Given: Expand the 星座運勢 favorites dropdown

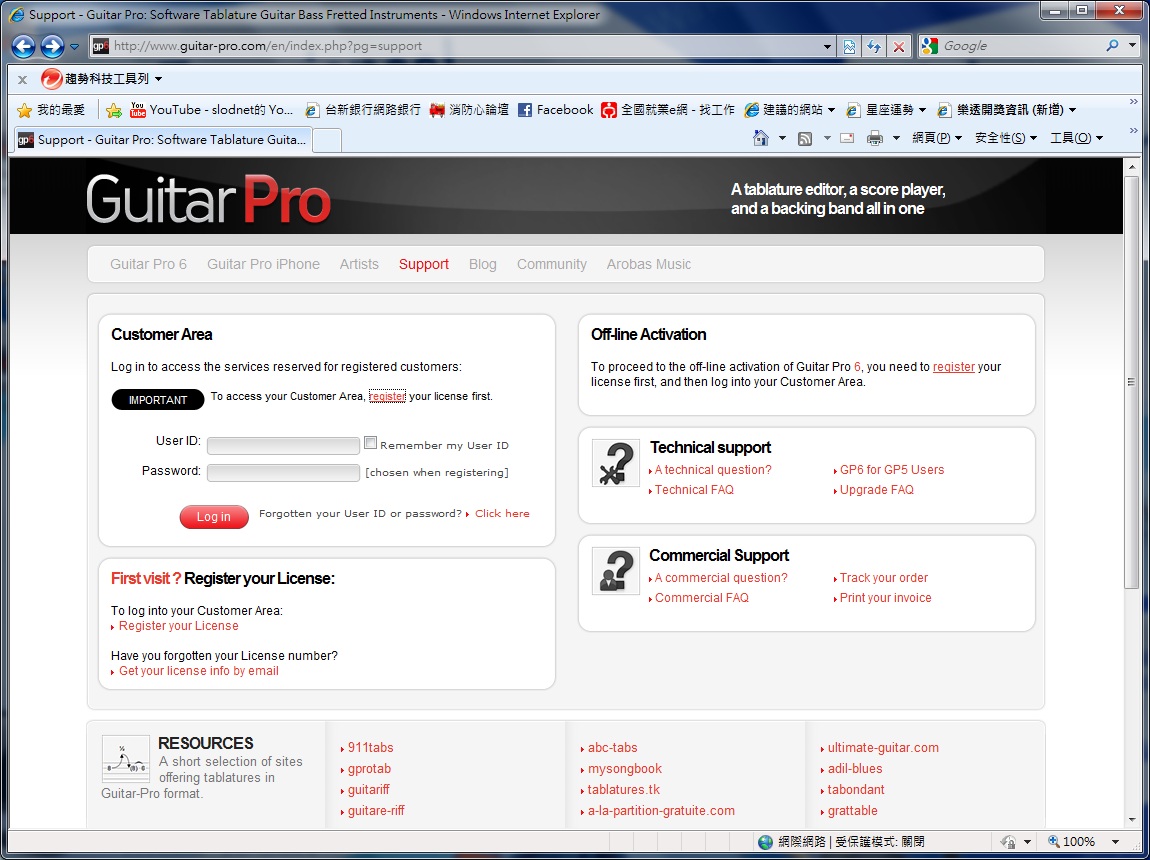Looking at the screenshot, I should click(x=922, y=110).
